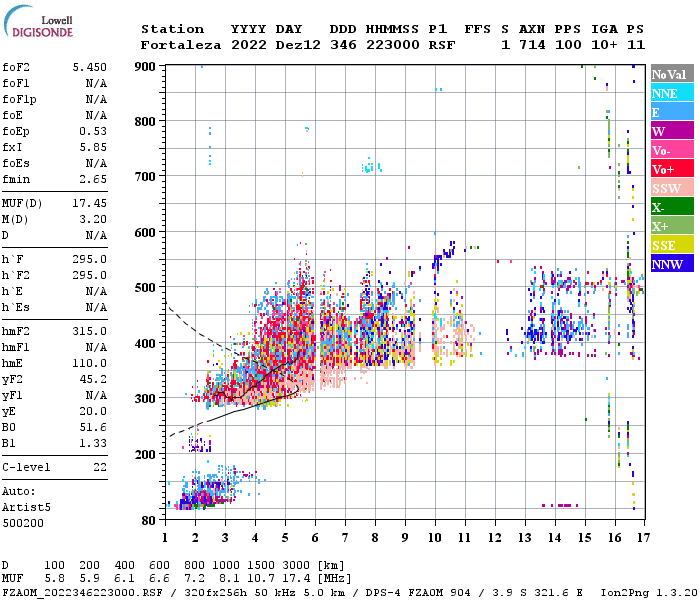Screen dimensions: 700x600
Task: Click the FZA0M_2022346223000.RSF file name
Action: tap(82, 592)
